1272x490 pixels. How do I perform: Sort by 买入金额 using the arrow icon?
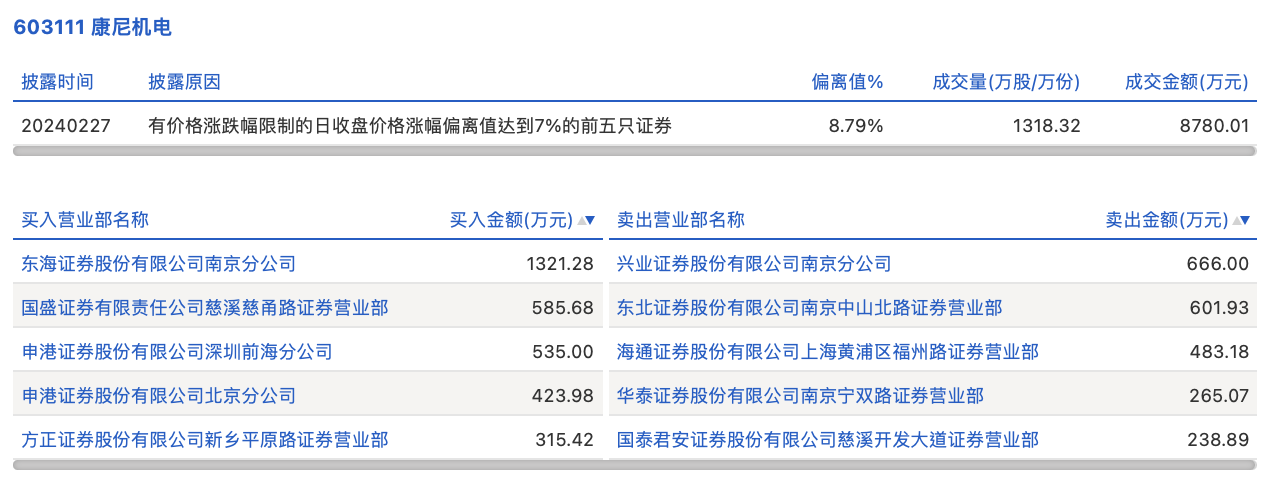click(x=586, y=220)
